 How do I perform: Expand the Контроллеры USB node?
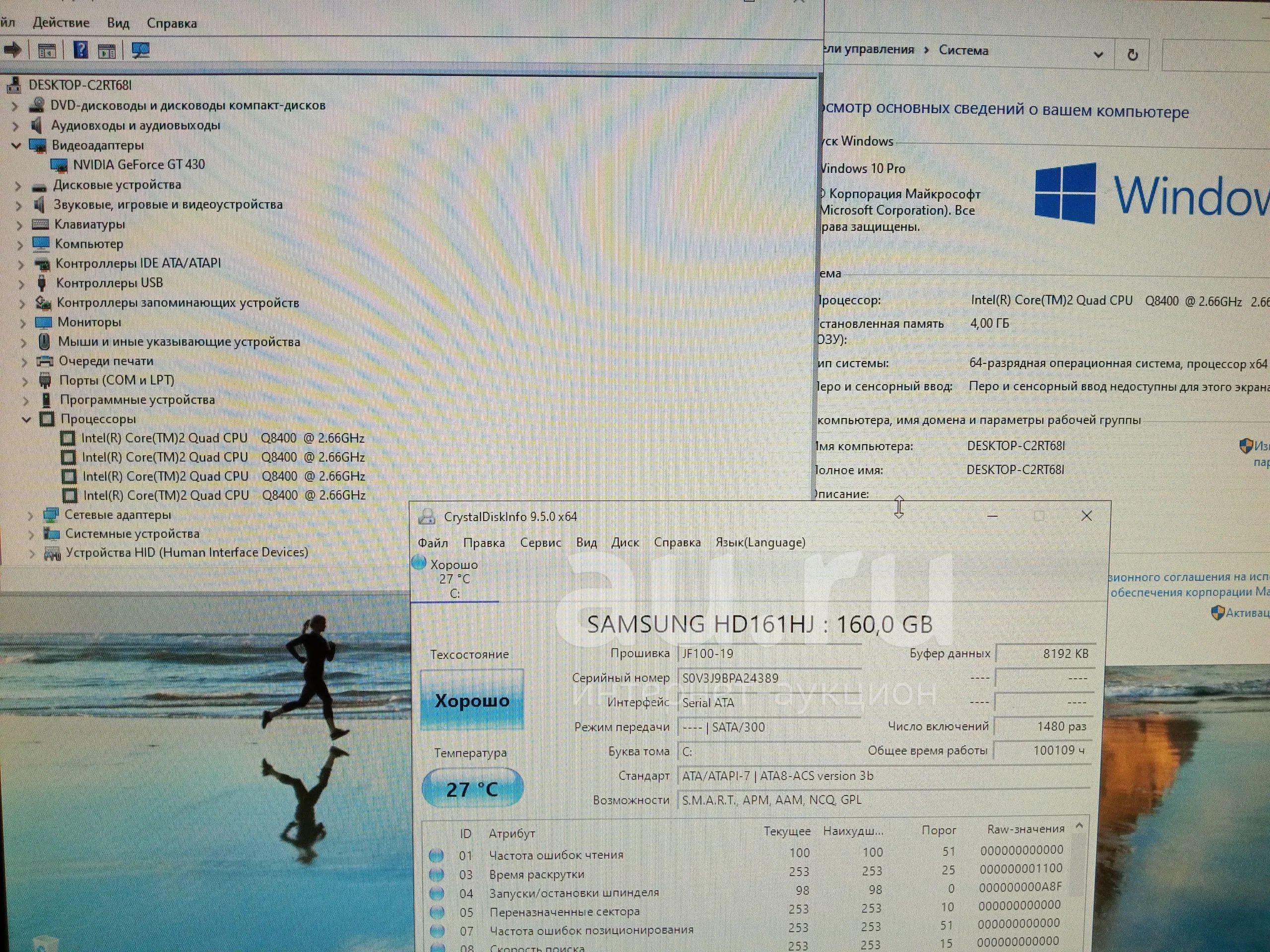tap(21, 284)
